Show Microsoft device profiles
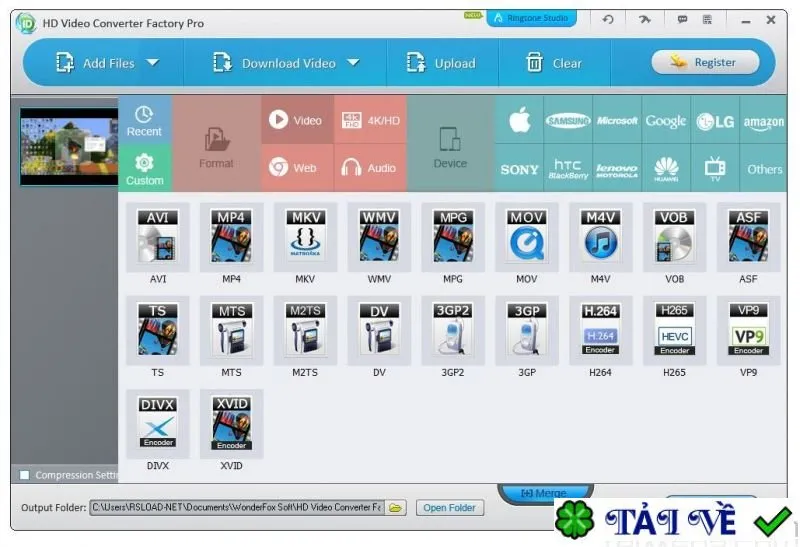800x547 pixels. tap(617, 120)
